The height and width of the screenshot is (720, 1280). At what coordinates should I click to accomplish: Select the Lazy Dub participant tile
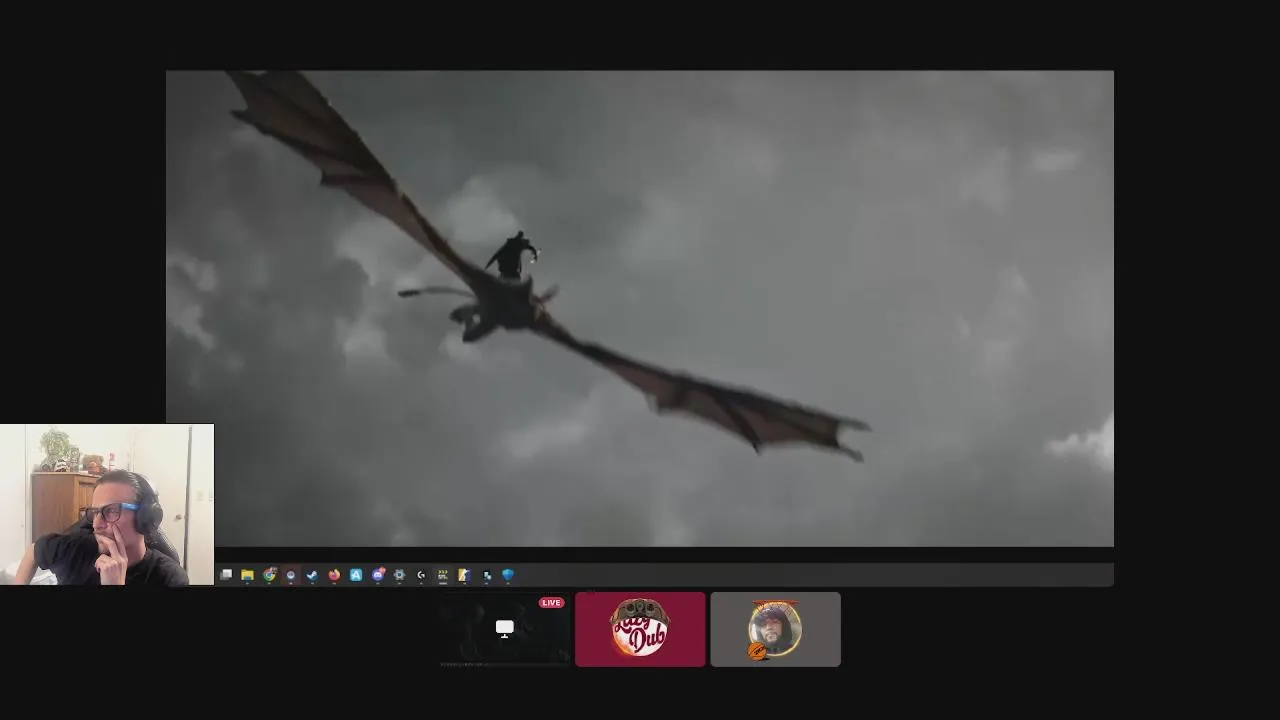tap(640, 629)
